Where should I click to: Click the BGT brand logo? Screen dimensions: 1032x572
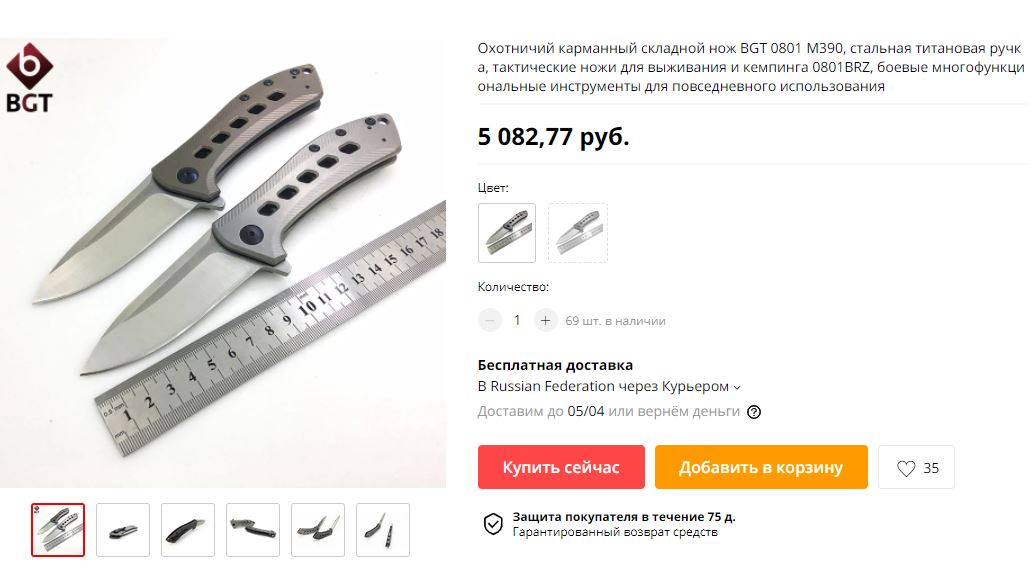[29, 78]
